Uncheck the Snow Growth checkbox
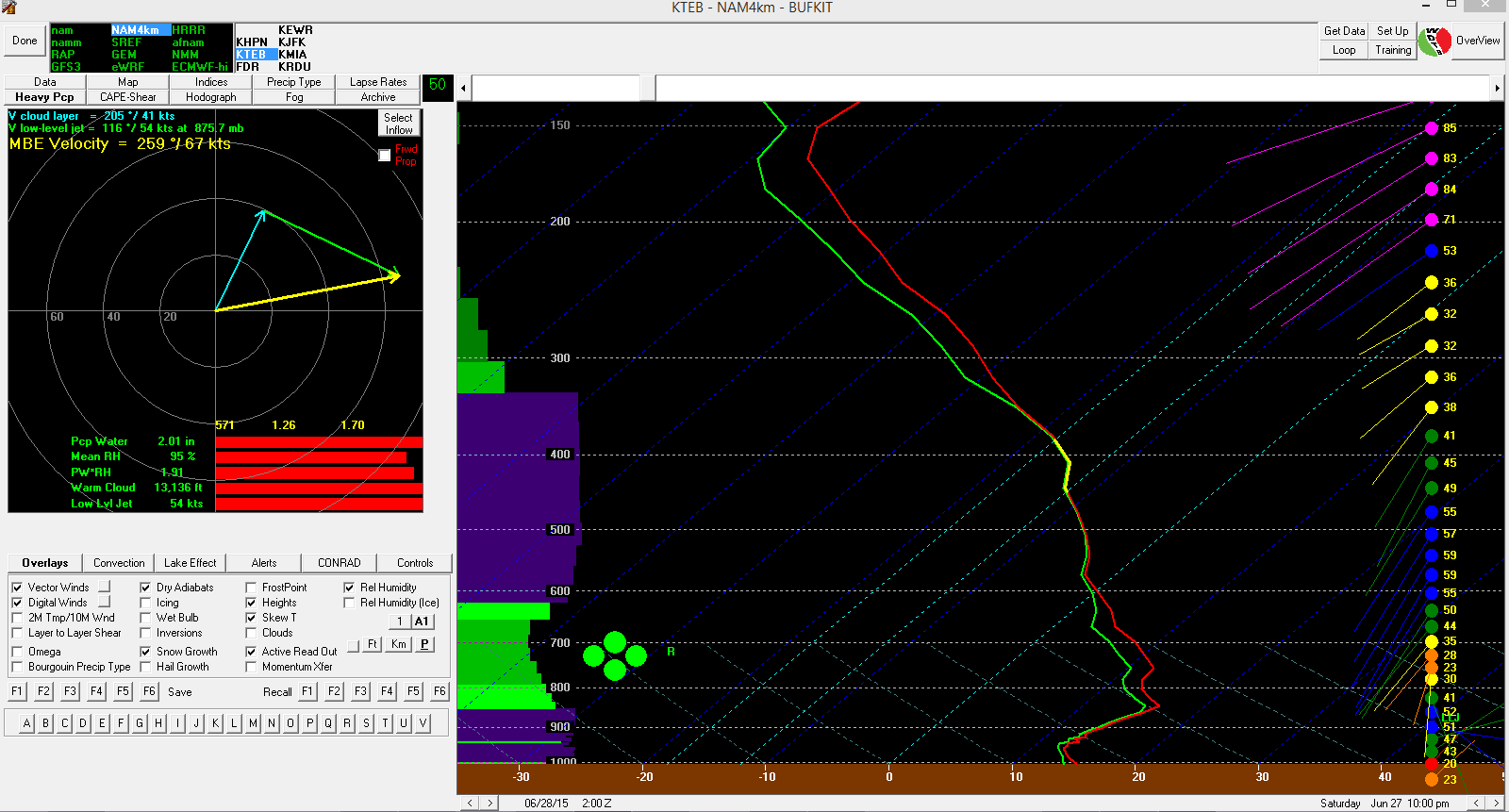 pos(145,652)
